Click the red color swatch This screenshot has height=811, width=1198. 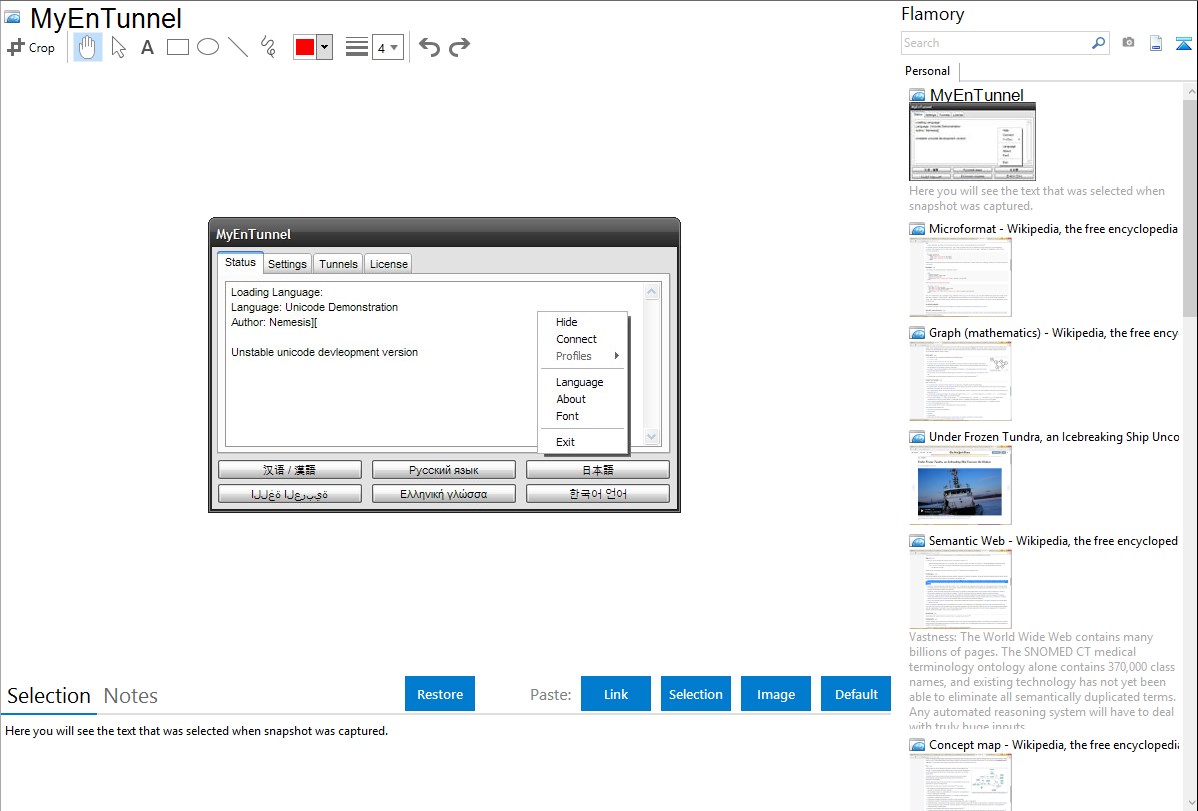point(305,47)
